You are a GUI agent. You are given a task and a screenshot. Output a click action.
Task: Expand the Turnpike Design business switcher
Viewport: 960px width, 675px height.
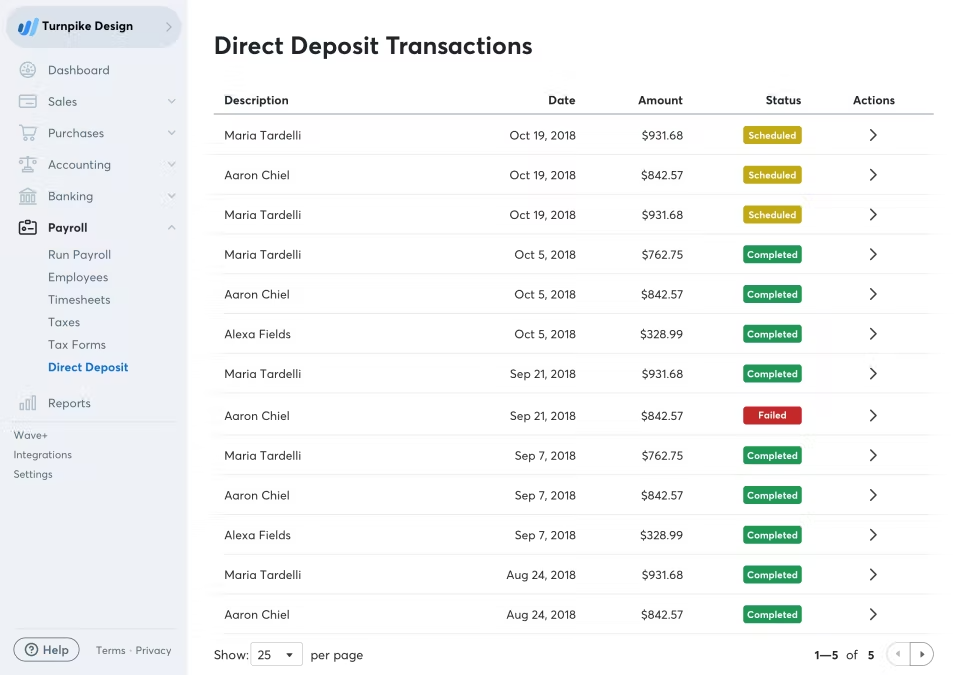point(169,27)
